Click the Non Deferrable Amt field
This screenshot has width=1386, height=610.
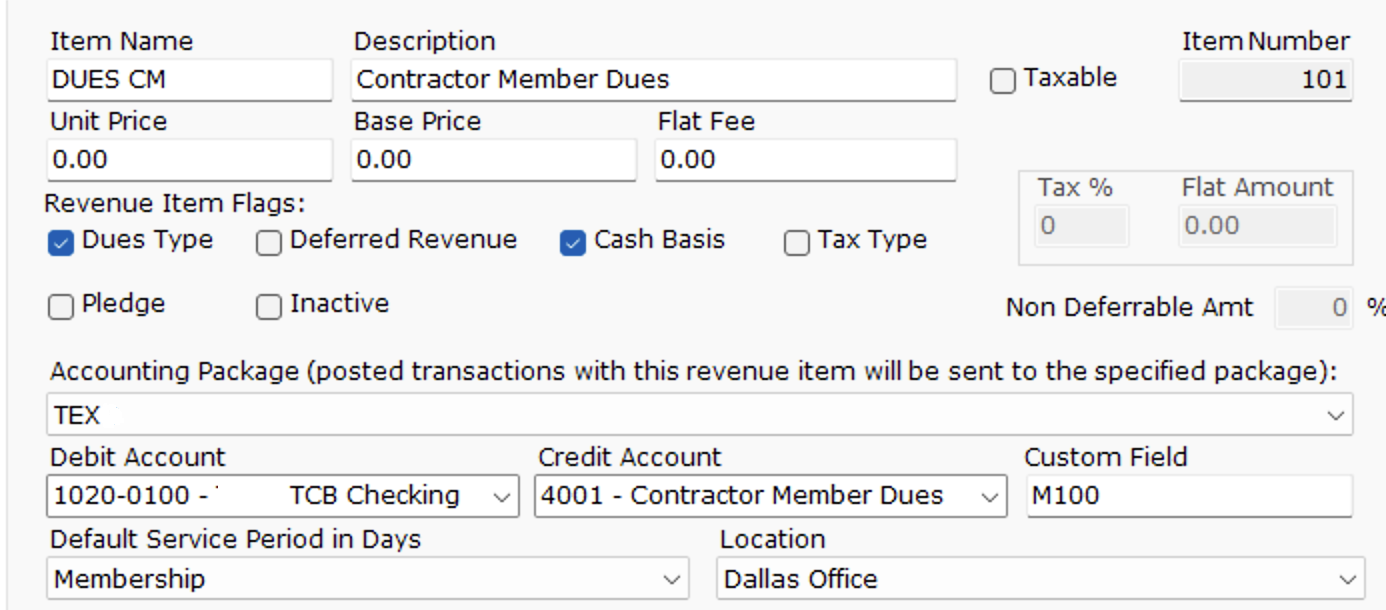[1316, 308]
